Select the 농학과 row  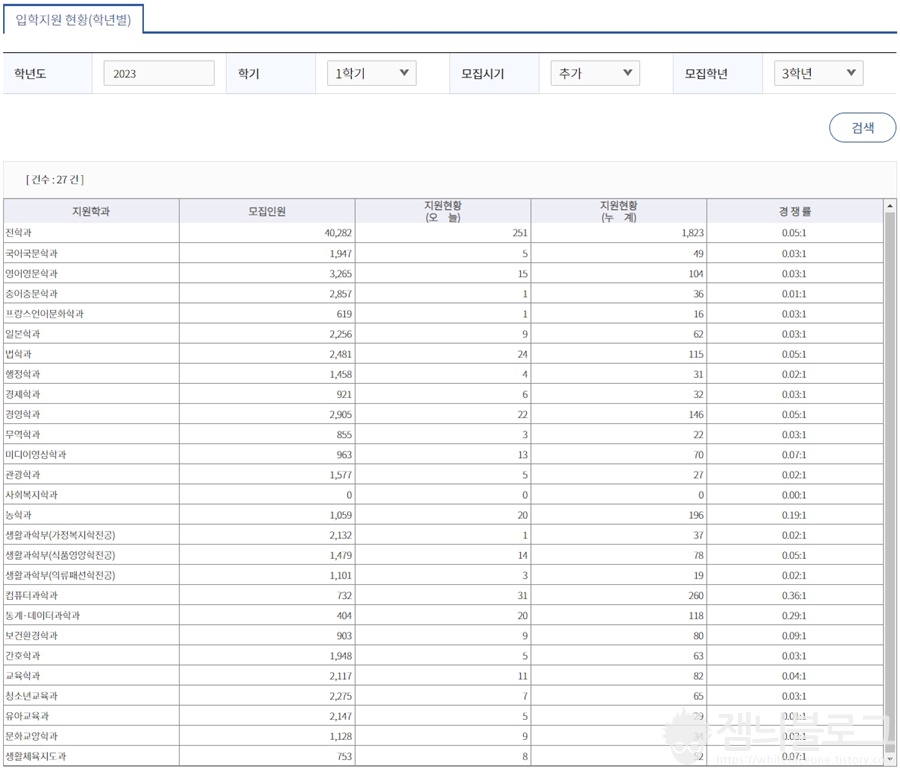pos(443,514)
